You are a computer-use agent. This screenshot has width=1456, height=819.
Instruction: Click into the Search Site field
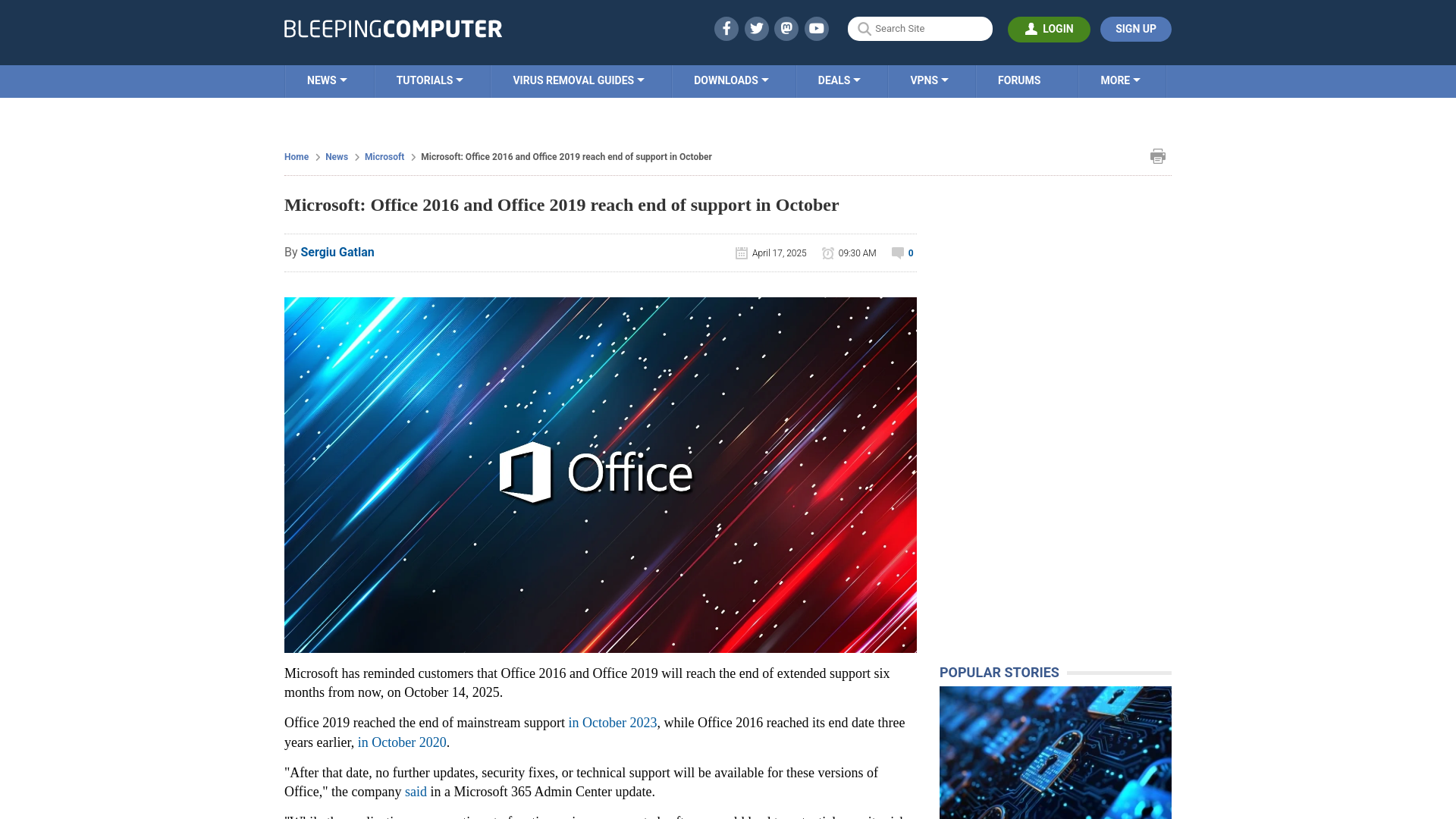pos(930,29)
